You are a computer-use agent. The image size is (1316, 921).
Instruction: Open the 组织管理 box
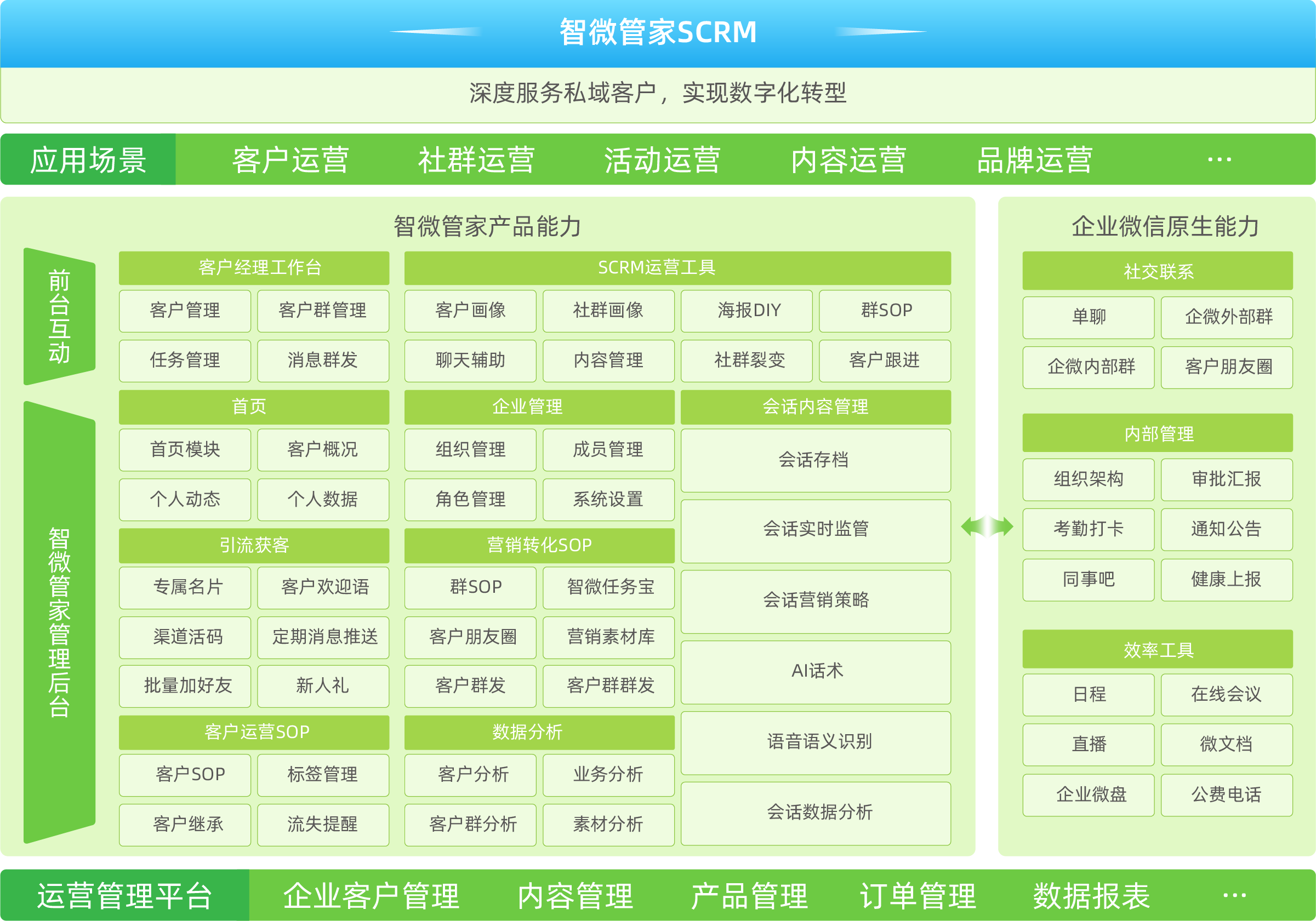pos(471,450)
